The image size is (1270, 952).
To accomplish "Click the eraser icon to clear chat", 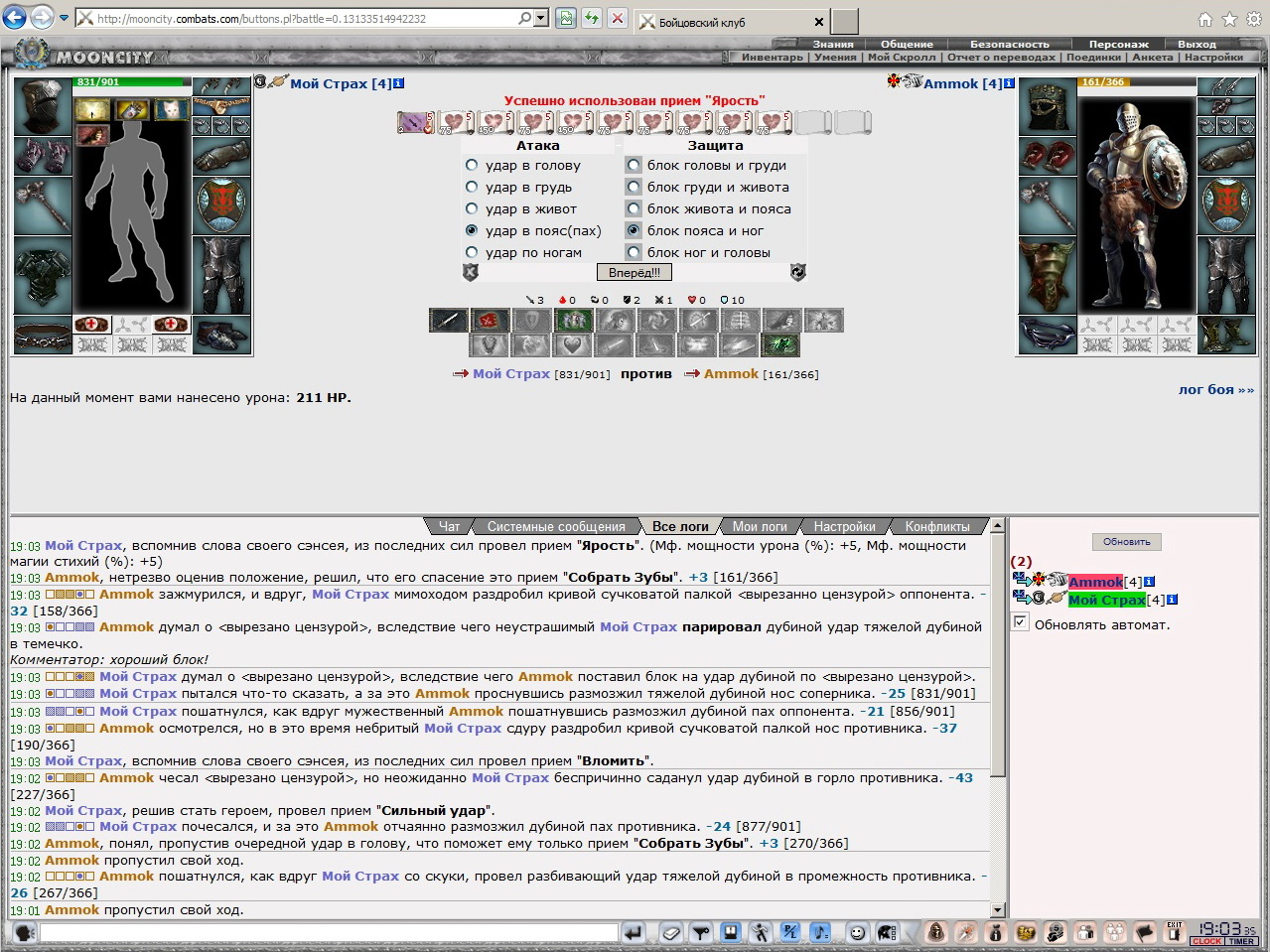I will 672,932.
